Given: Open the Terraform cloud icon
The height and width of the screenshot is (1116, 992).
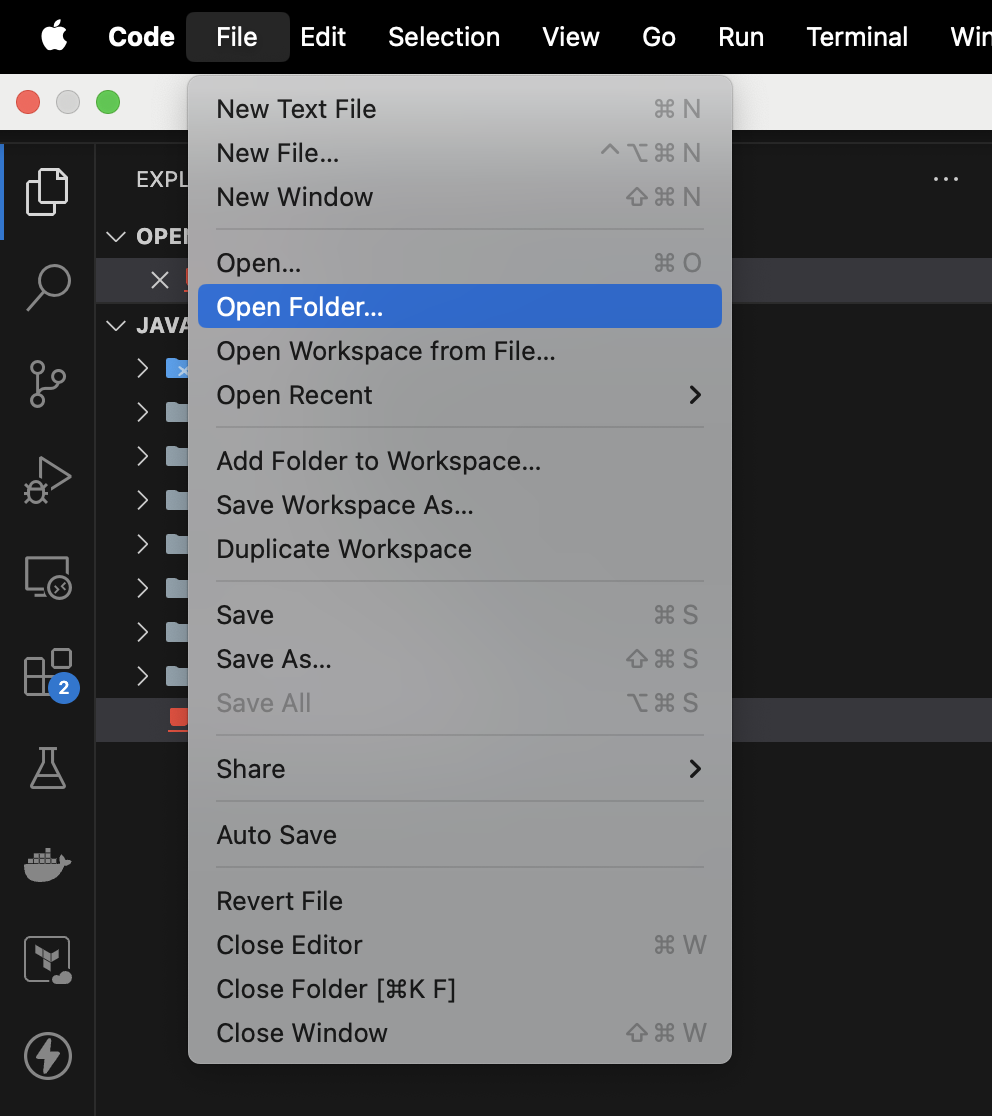Looking at the screenshot, I should tap(47, 960).
